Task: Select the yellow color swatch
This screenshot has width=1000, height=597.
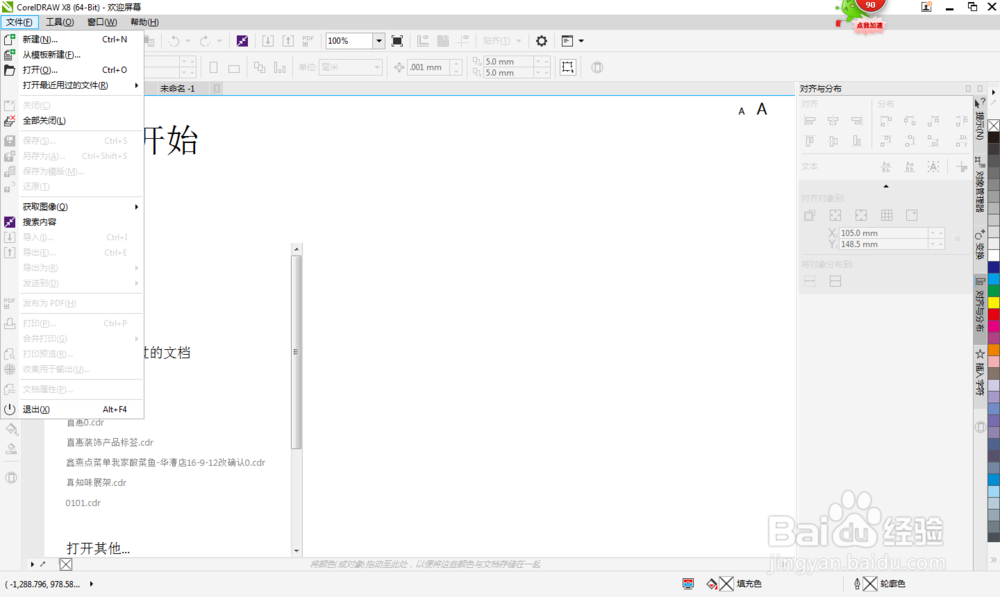Action: click(x=994, y=302)
